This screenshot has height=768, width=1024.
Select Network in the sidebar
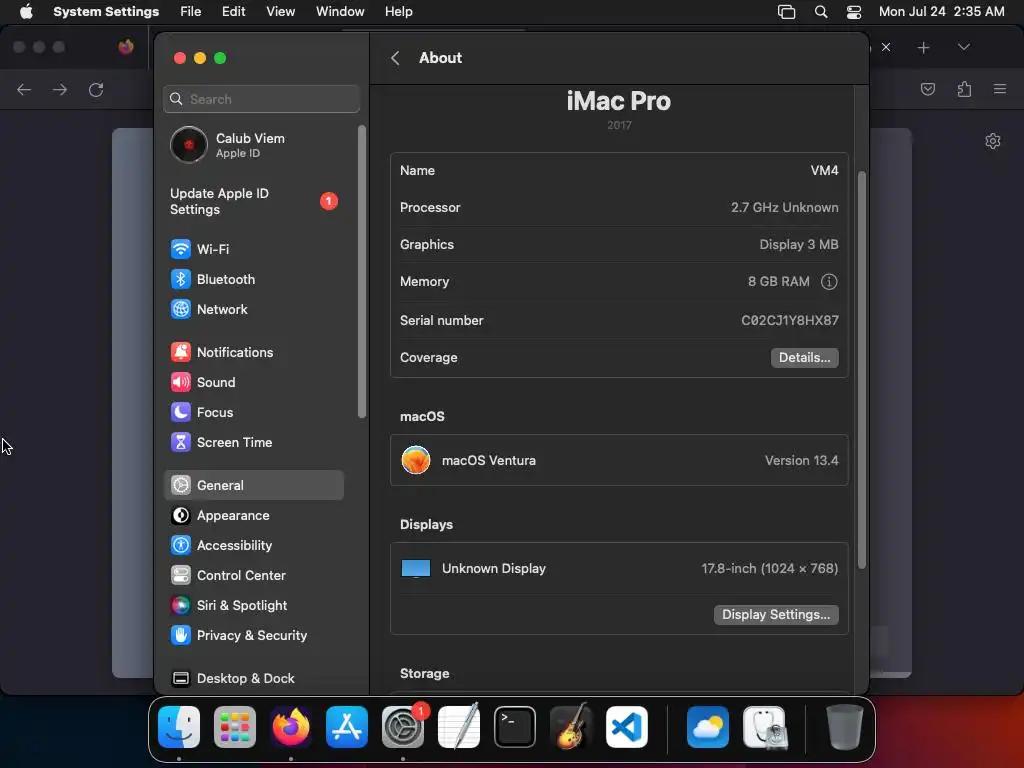[x=253, y=309]
